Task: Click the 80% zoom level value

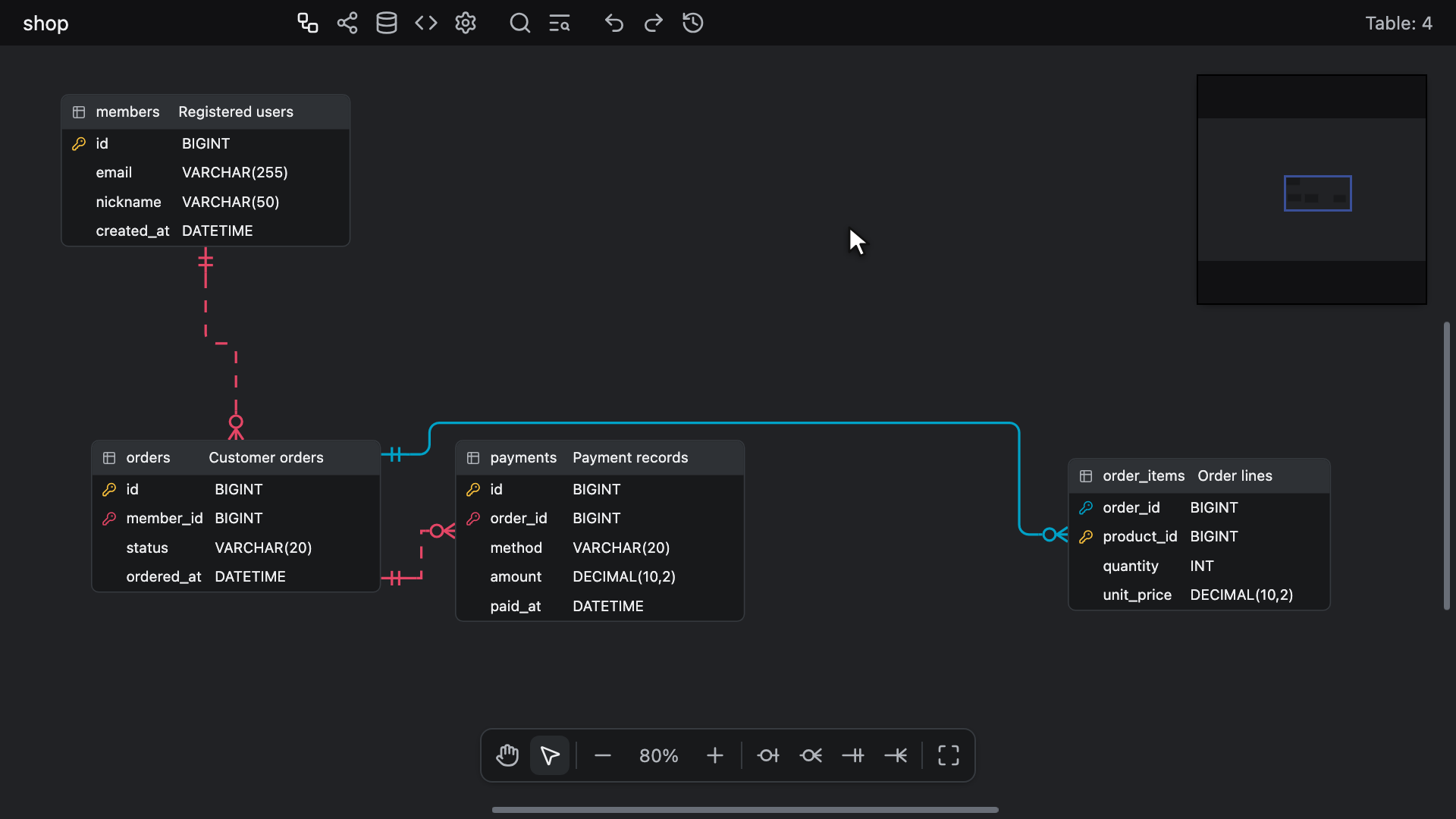Action: pos(659,755)
